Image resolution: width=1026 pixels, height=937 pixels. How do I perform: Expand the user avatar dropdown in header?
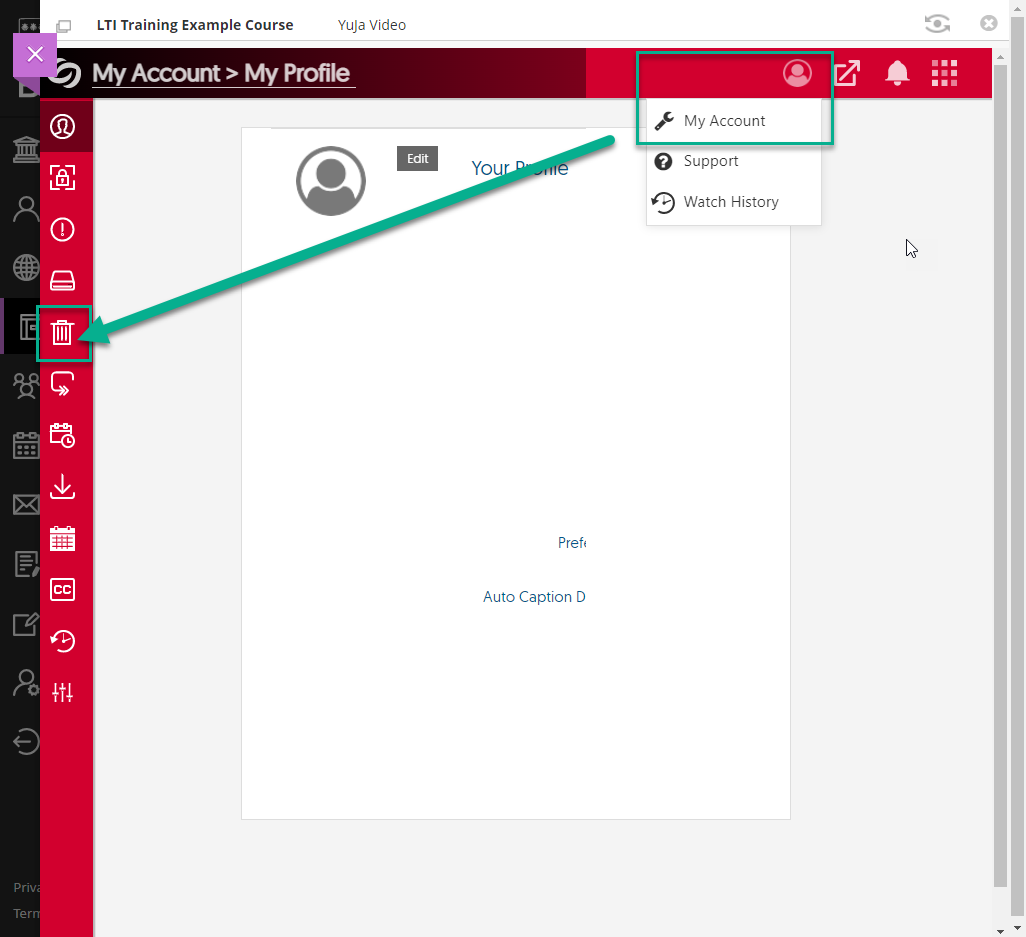coord(797,73)
